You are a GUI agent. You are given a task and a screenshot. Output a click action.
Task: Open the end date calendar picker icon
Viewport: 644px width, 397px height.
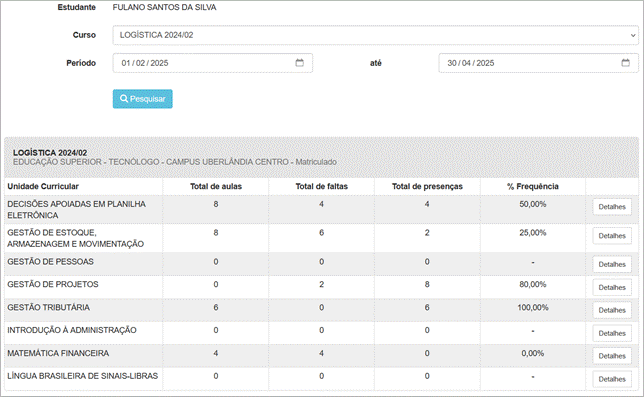625,63
